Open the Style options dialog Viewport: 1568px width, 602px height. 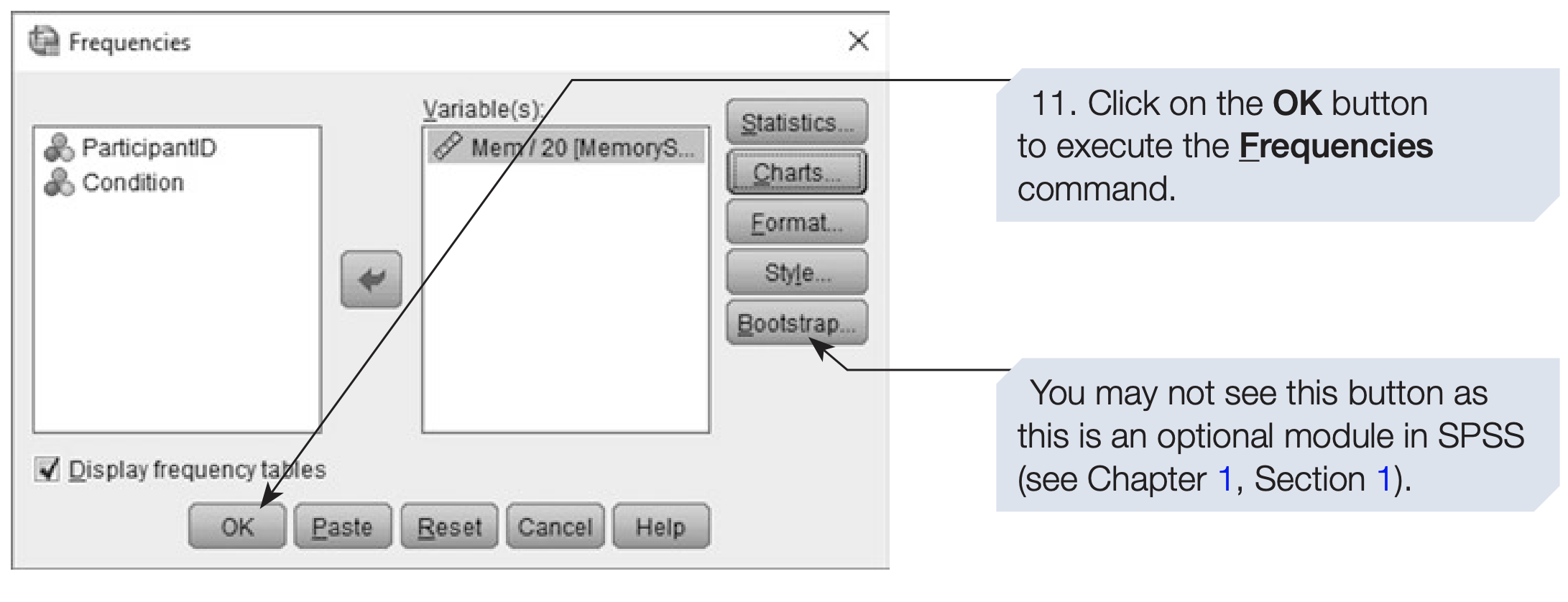[x=797, y=273]
